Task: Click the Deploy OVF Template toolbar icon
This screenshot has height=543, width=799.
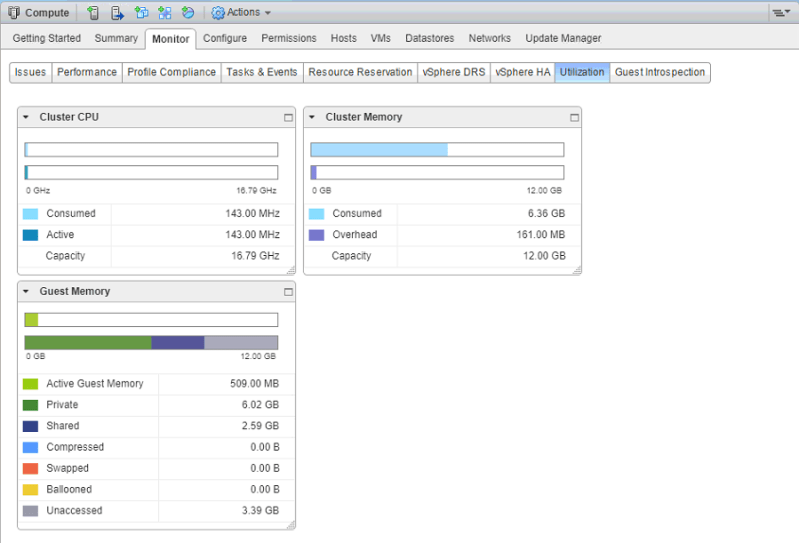Action: point(187,13)
